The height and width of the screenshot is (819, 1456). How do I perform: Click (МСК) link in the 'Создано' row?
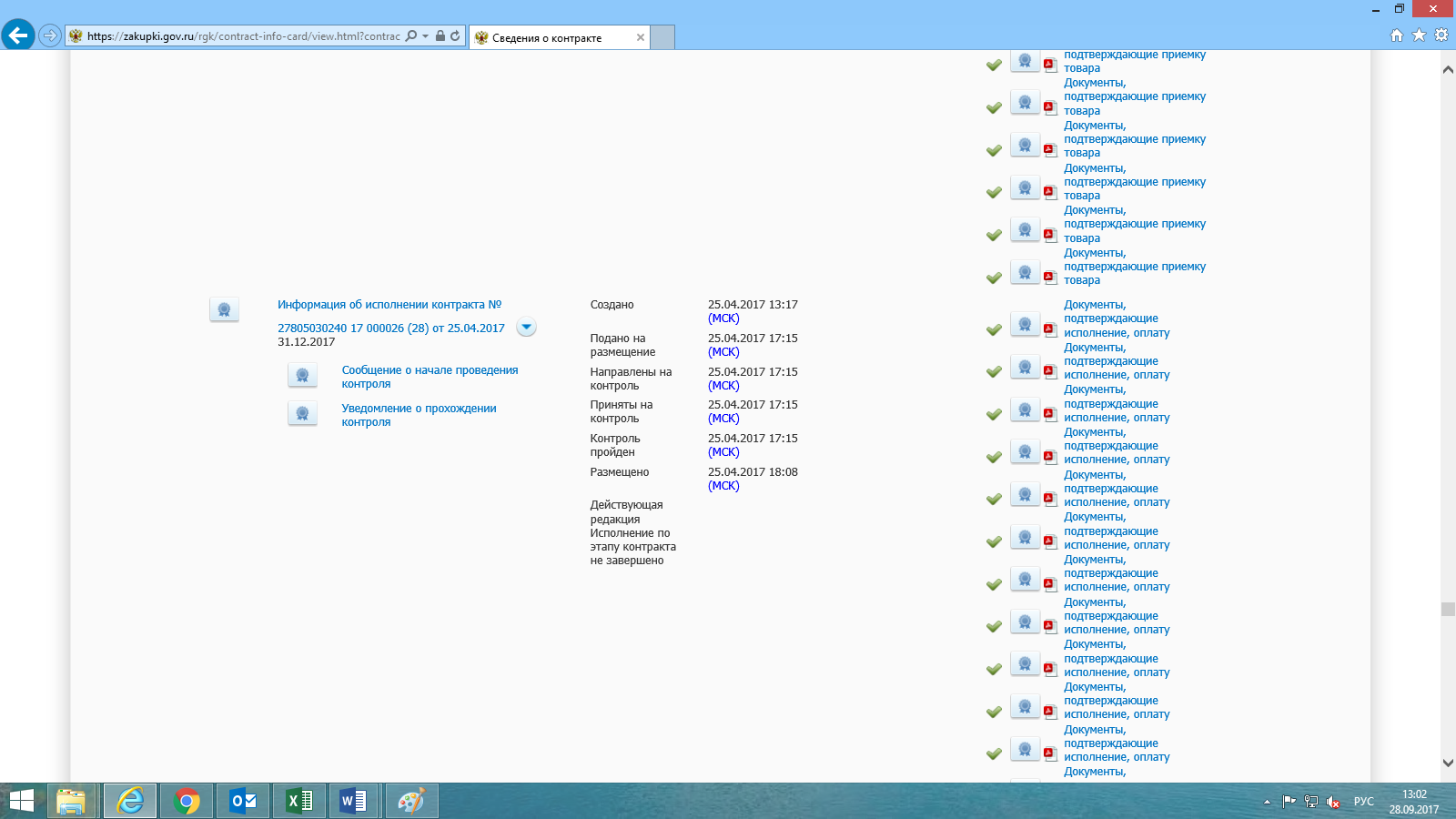(x=723, y=318)
